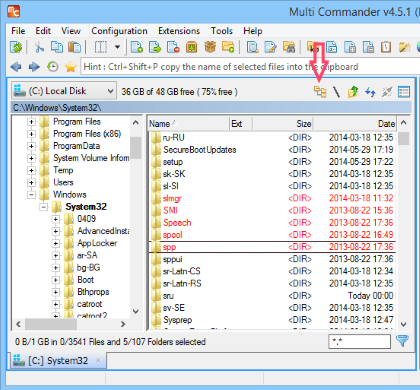Go to root with backslash icon
Viewport: 420px width, 390px height.
[x=337, y=92]
